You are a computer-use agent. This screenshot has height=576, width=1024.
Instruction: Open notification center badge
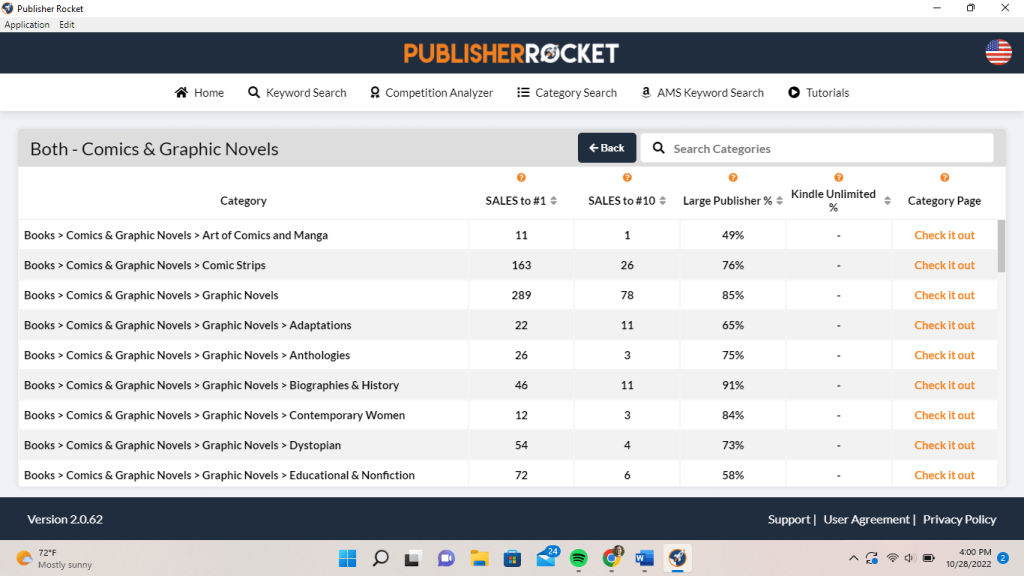coord(1003,558)
